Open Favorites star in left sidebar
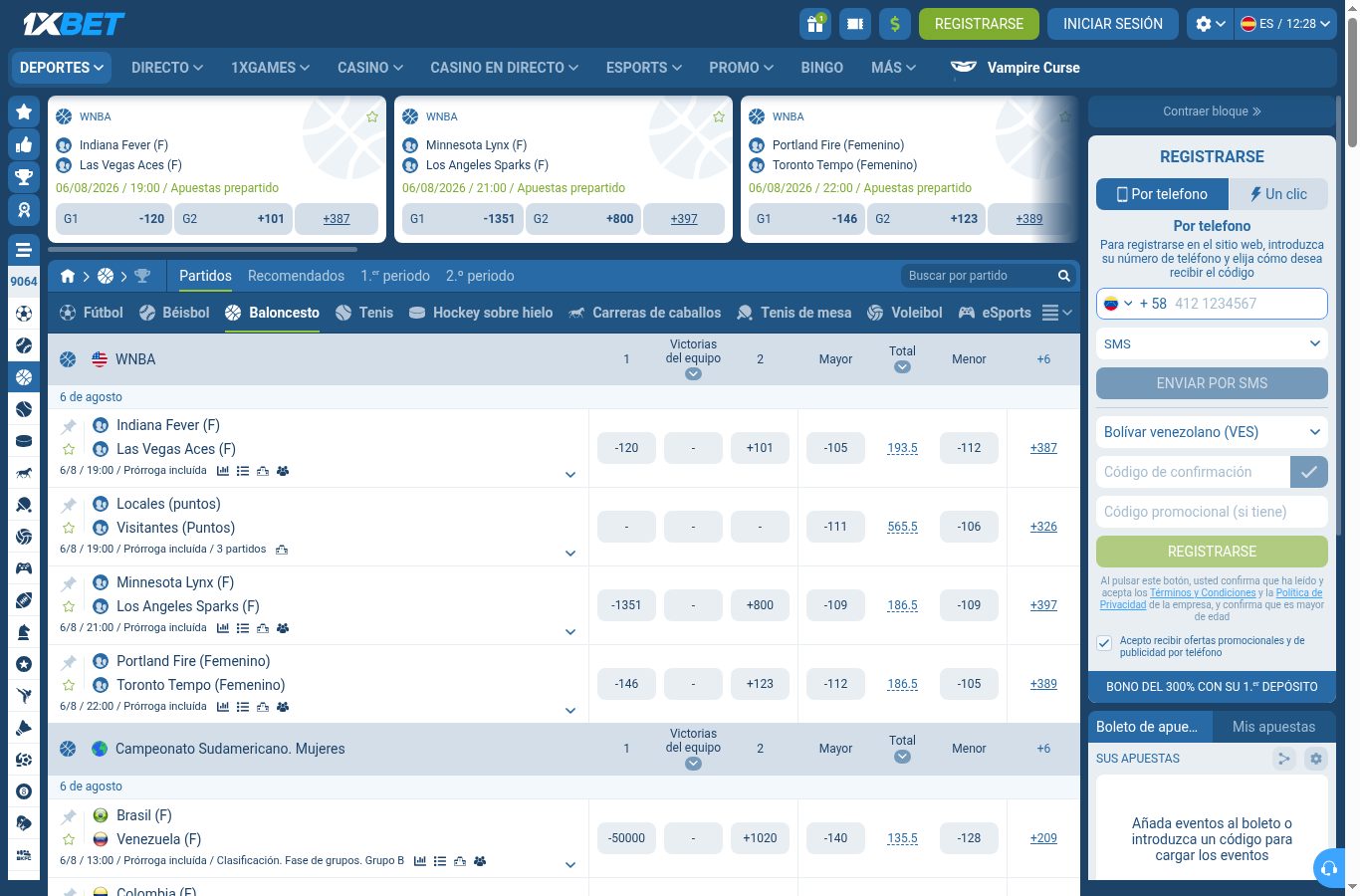 coord(24,112)
